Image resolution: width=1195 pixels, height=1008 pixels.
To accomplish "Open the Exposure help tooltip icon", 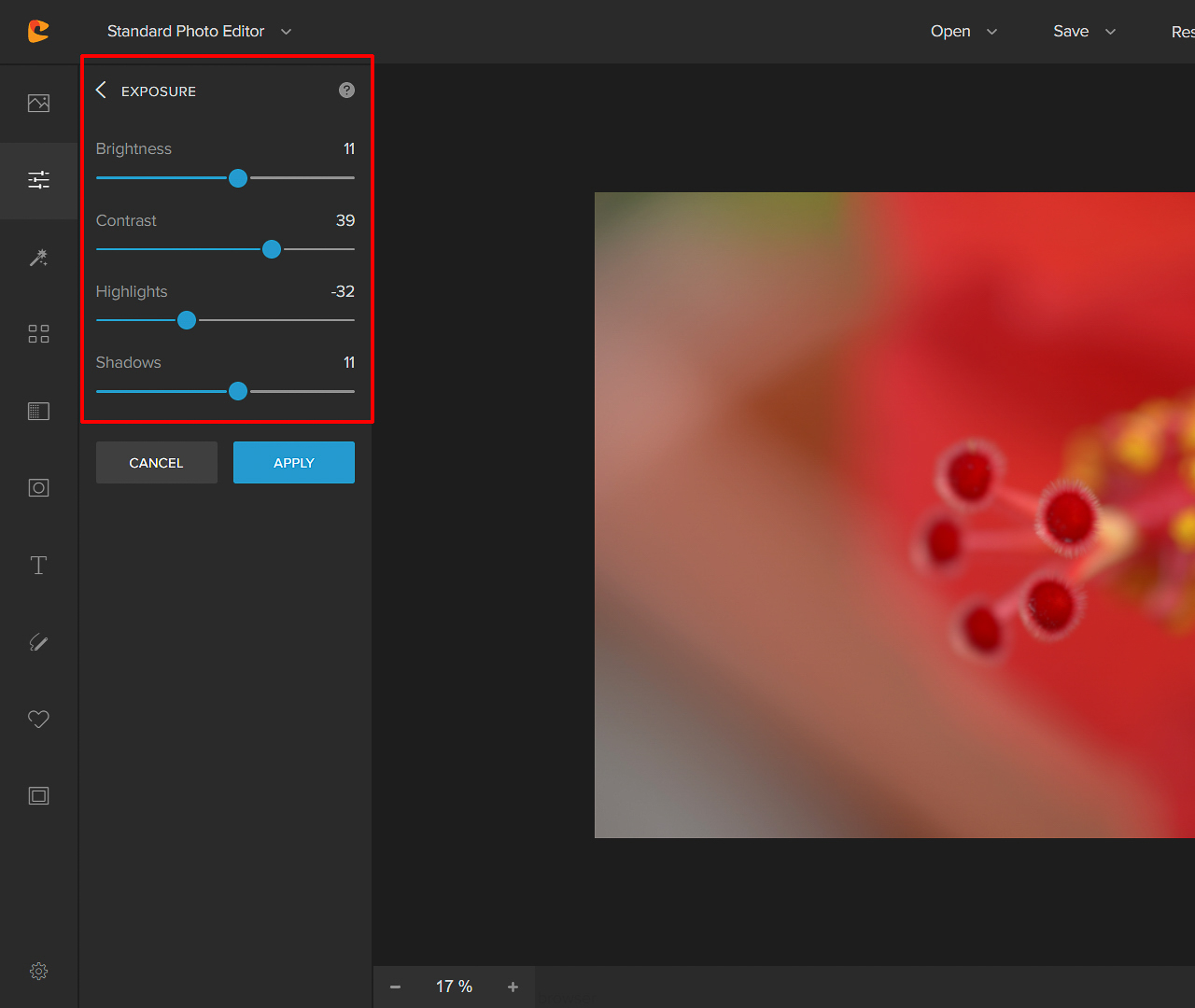I will coord(345,90).
